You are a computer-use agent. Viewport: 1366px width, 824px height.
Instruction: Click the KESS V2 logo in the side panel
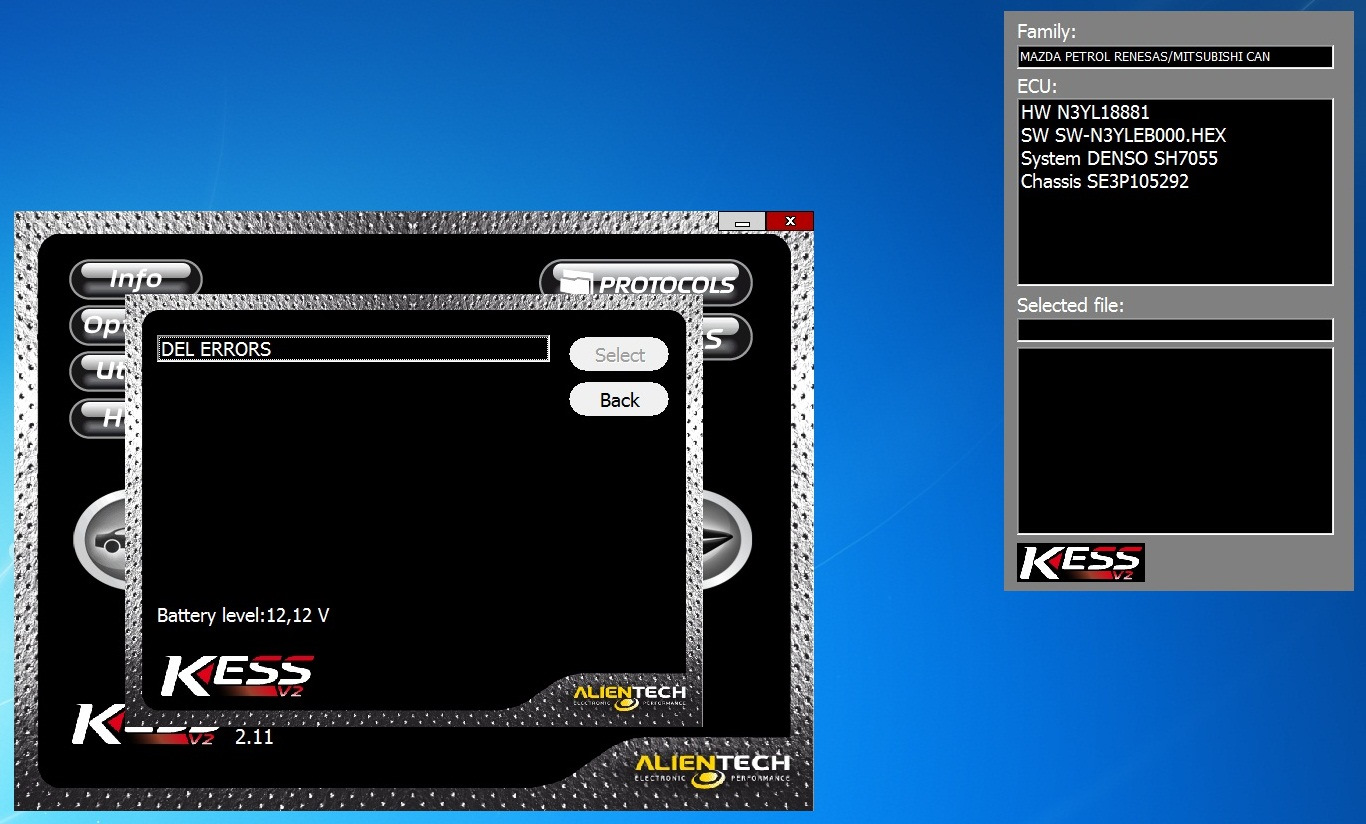coord(1081,562)
